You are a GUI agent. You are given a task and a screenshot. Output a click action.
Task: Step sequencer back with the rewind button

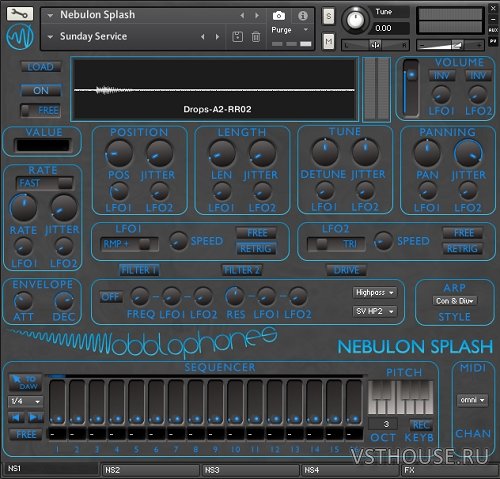(16, 417)
